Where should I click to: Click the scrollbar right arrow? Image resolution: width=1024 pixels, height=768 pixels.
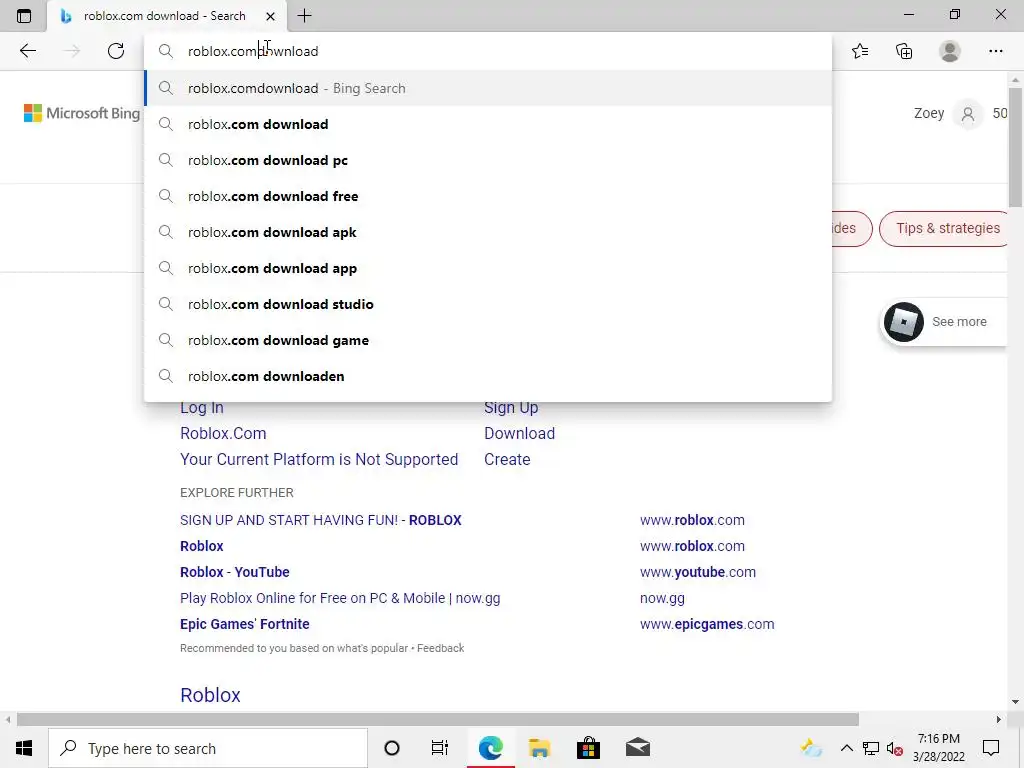999,720
